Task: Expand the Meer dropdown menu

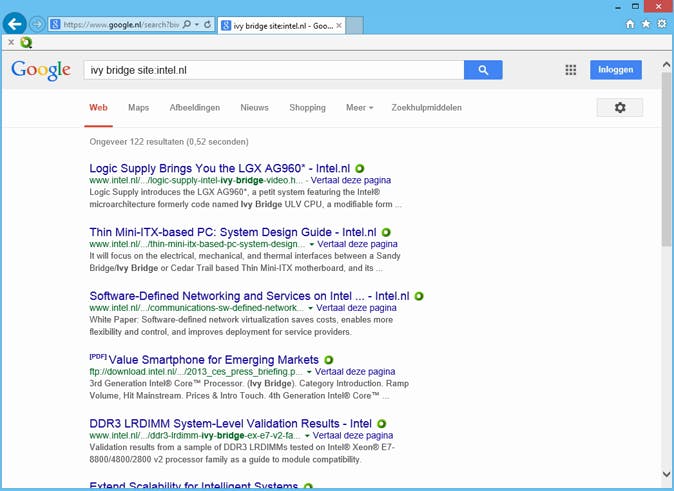Action: coord(359,107)
